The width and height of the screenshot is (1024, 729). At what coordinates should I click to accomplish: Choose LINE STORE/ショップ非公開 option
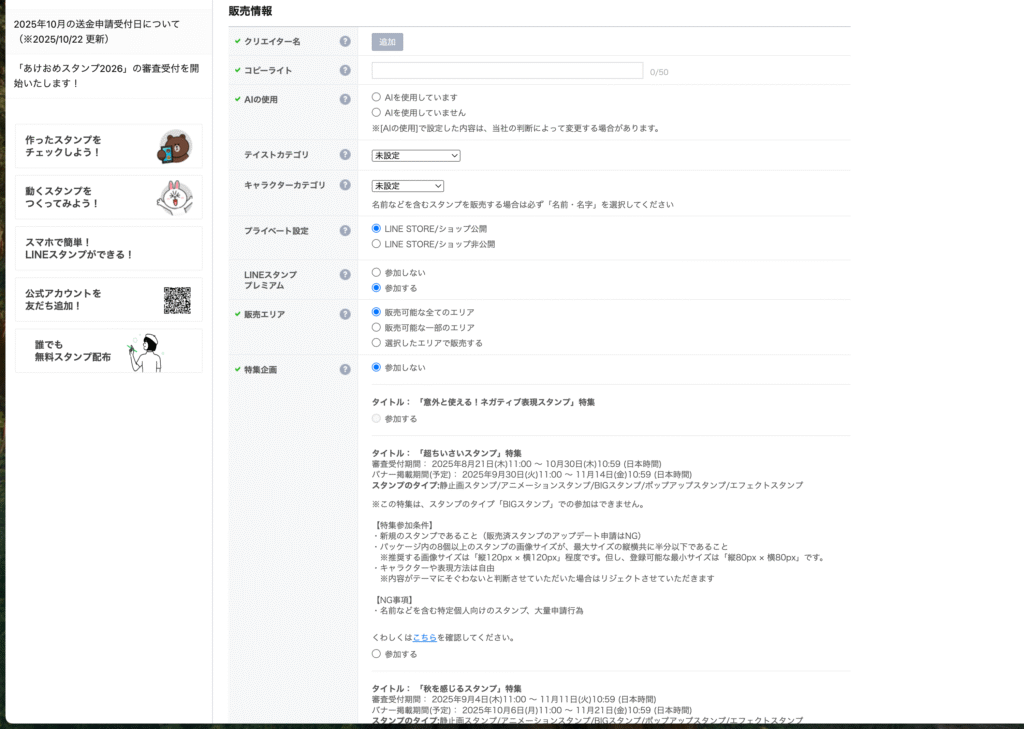376,244
